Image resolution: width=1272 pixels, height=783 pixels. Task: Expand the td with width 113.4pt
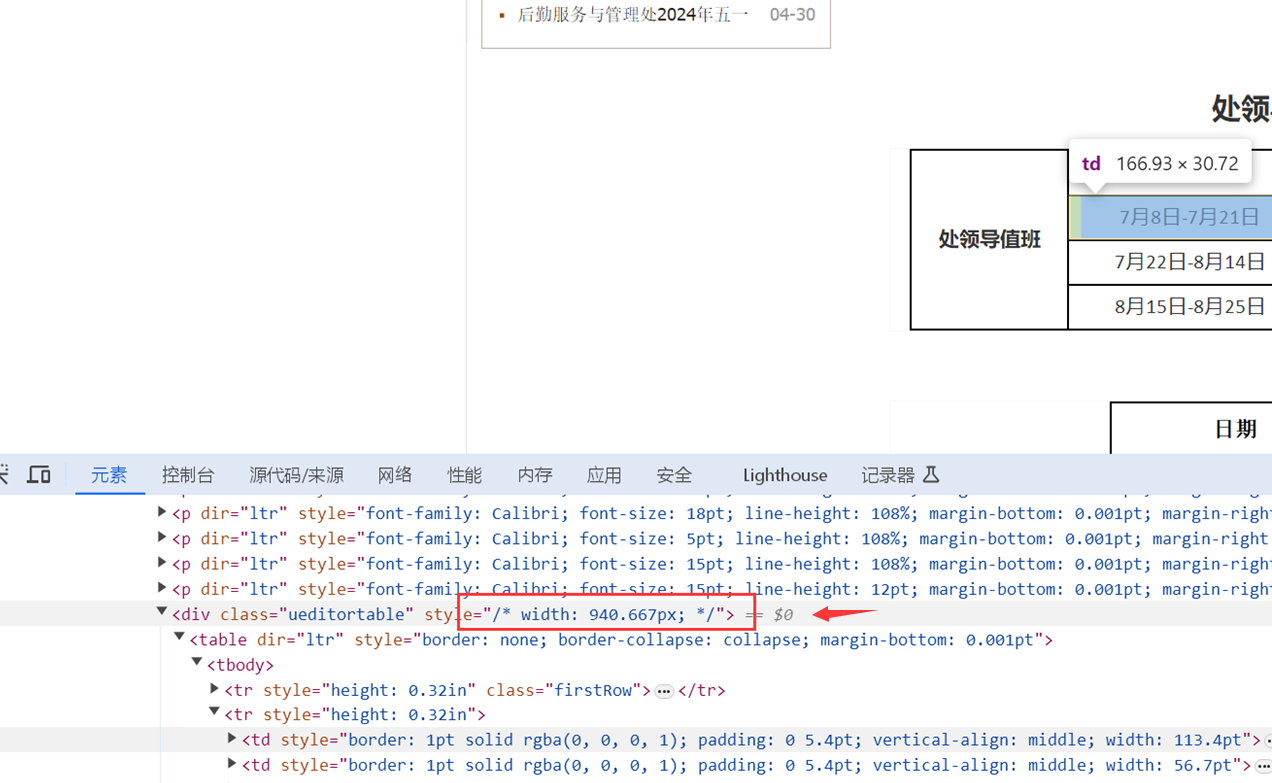coord(232,739)
